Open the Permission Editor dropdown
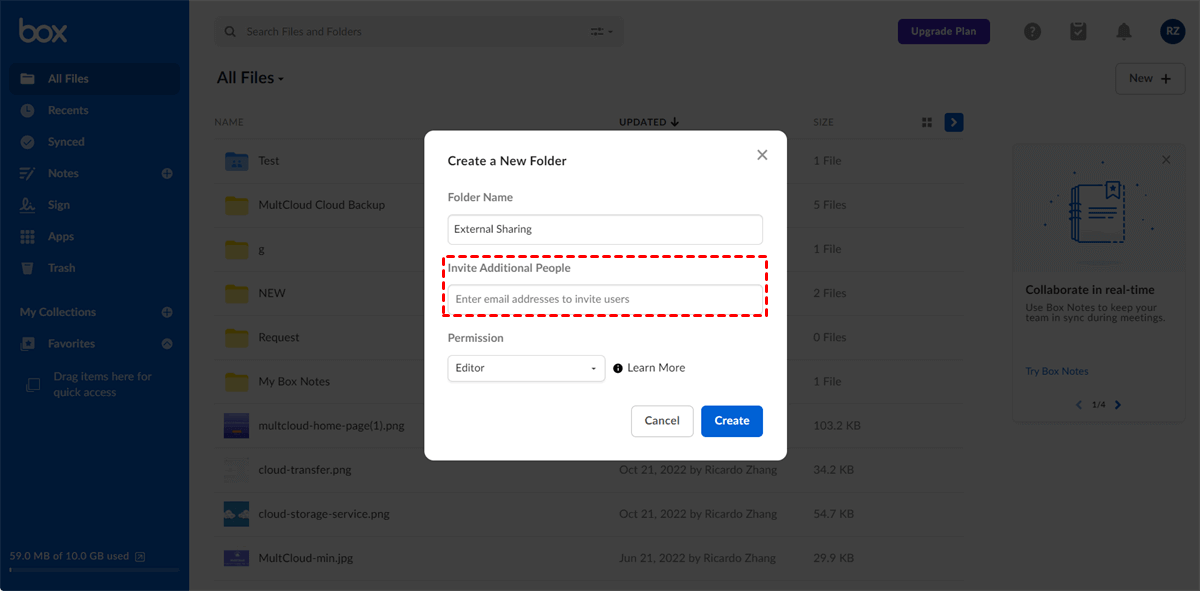 tap(526, 368)
